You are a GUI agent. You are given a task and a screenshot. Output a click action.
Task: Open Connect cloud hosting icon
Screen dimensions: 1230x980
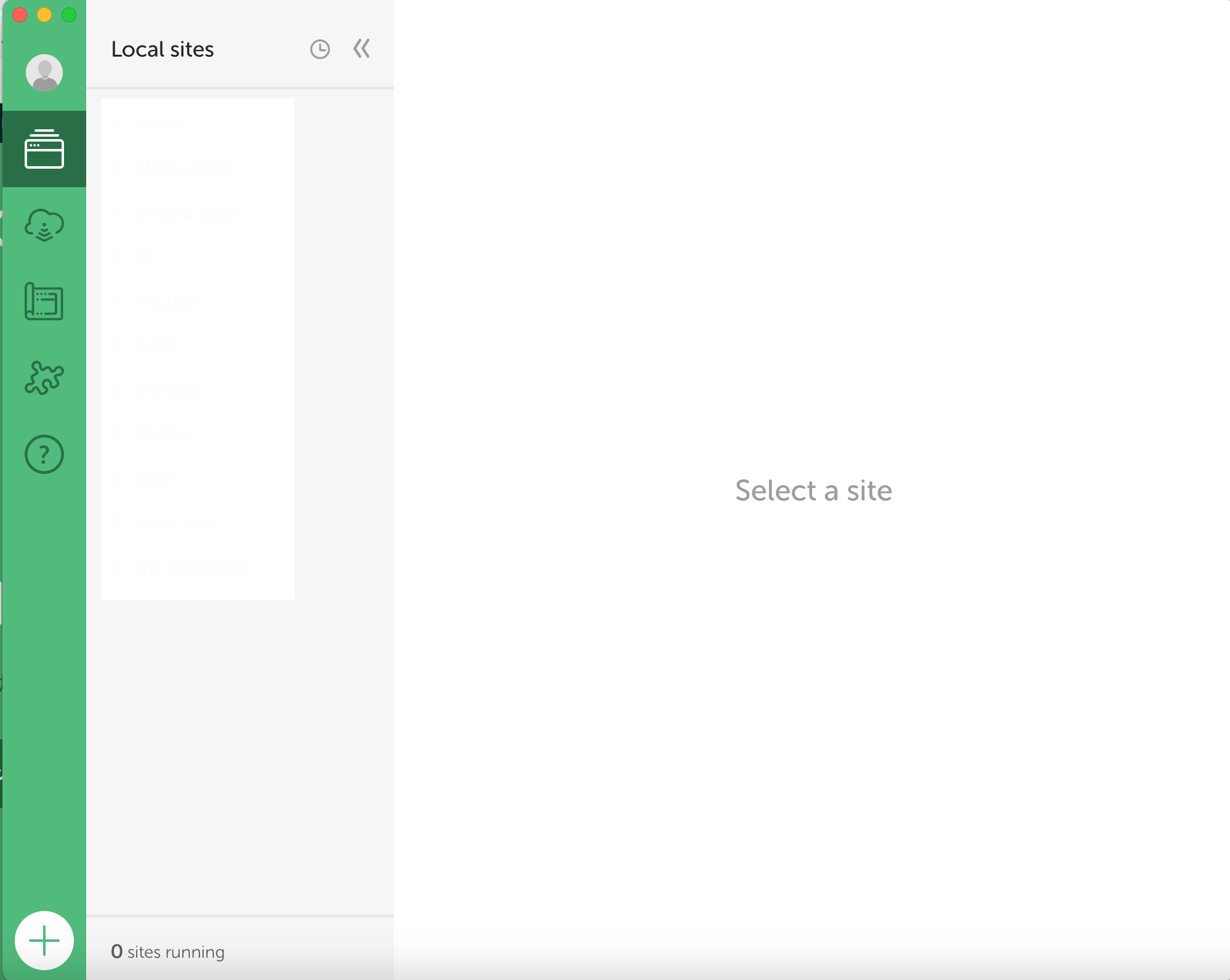44,225
